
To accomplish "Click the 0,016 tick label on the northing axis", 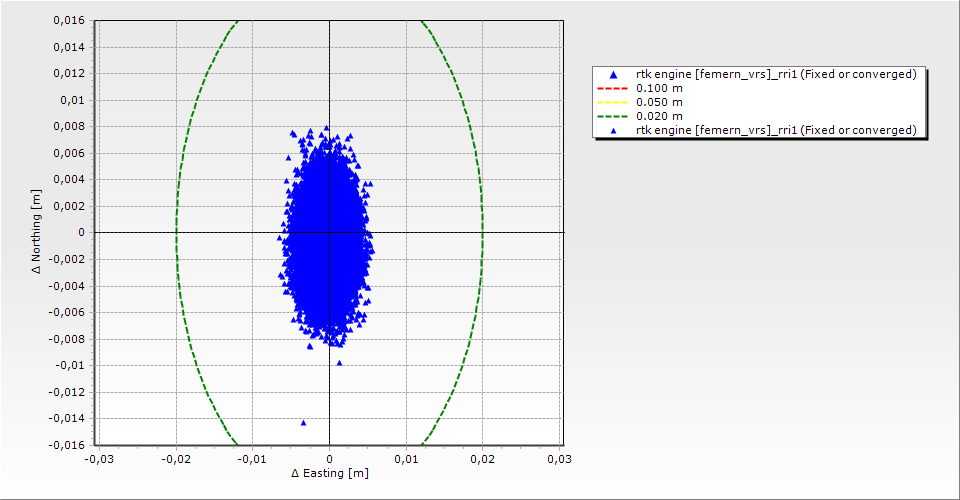I will pyautogui.click(x=69, y=21).
